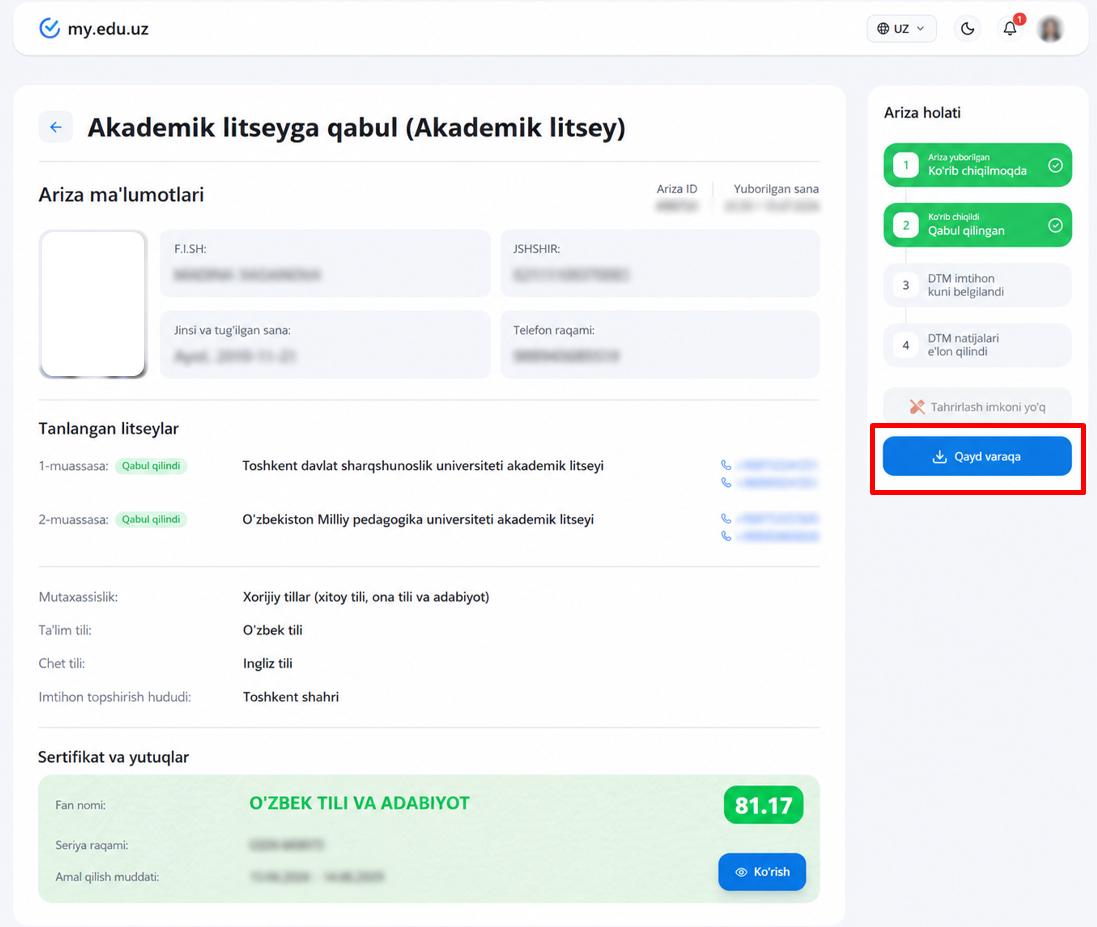The width and height of the screenshot is (1097, 927).
Task: Expand the UZ language dropdown
Action: pos(901,29)
